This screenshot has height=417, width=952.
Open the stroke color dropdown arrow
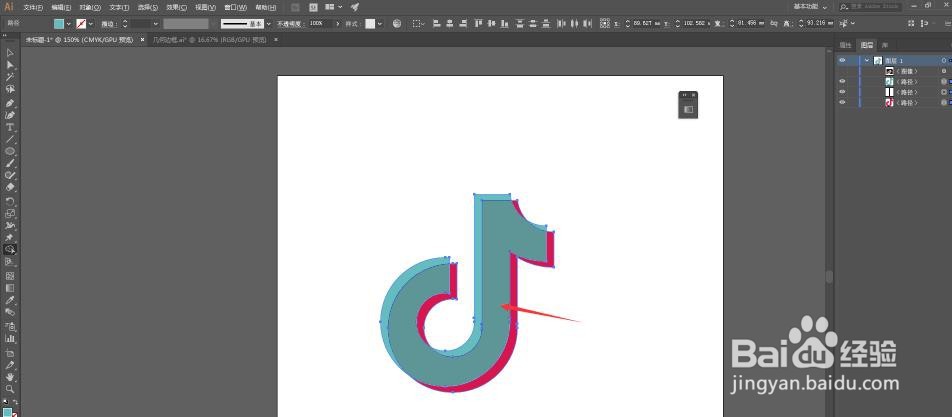(91, 24)
